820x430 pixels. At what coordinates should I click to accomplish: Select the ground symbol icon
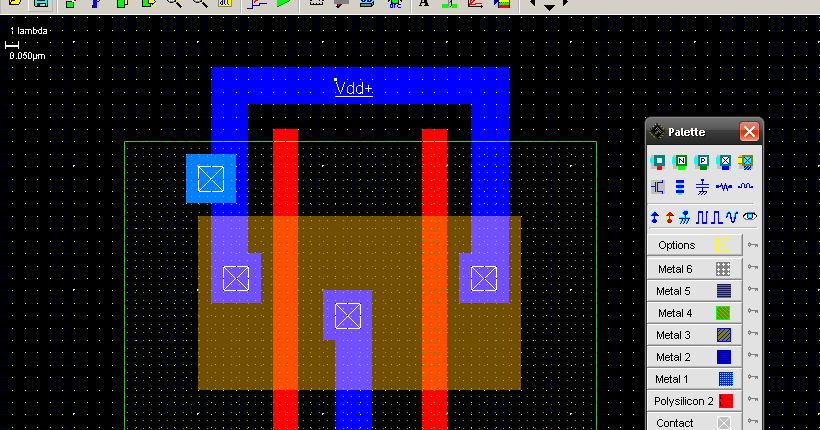pyautogui.click(x=685, y=217)
